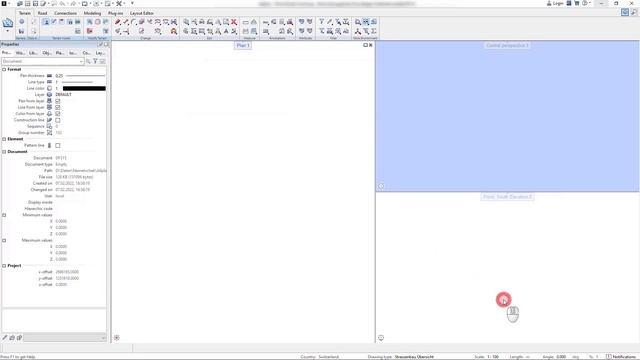Click the magnifier icon in Work Environment group
The width and height of the screenshot is (640, 360).
coord(358,22)
